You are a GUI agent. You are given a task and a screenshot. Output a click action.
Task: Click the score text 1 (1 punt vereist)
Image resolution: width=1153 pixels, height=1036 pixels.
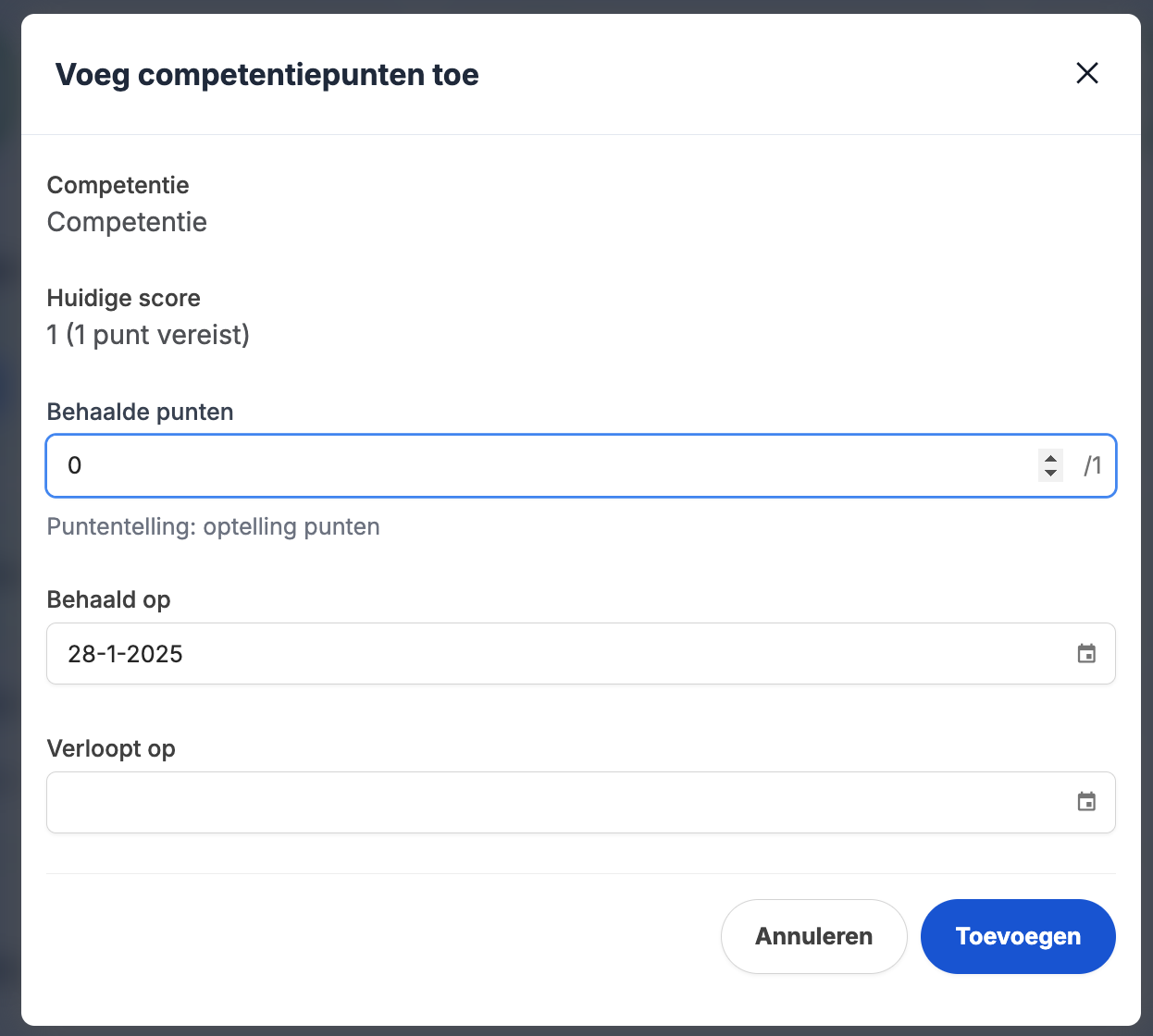148,335
